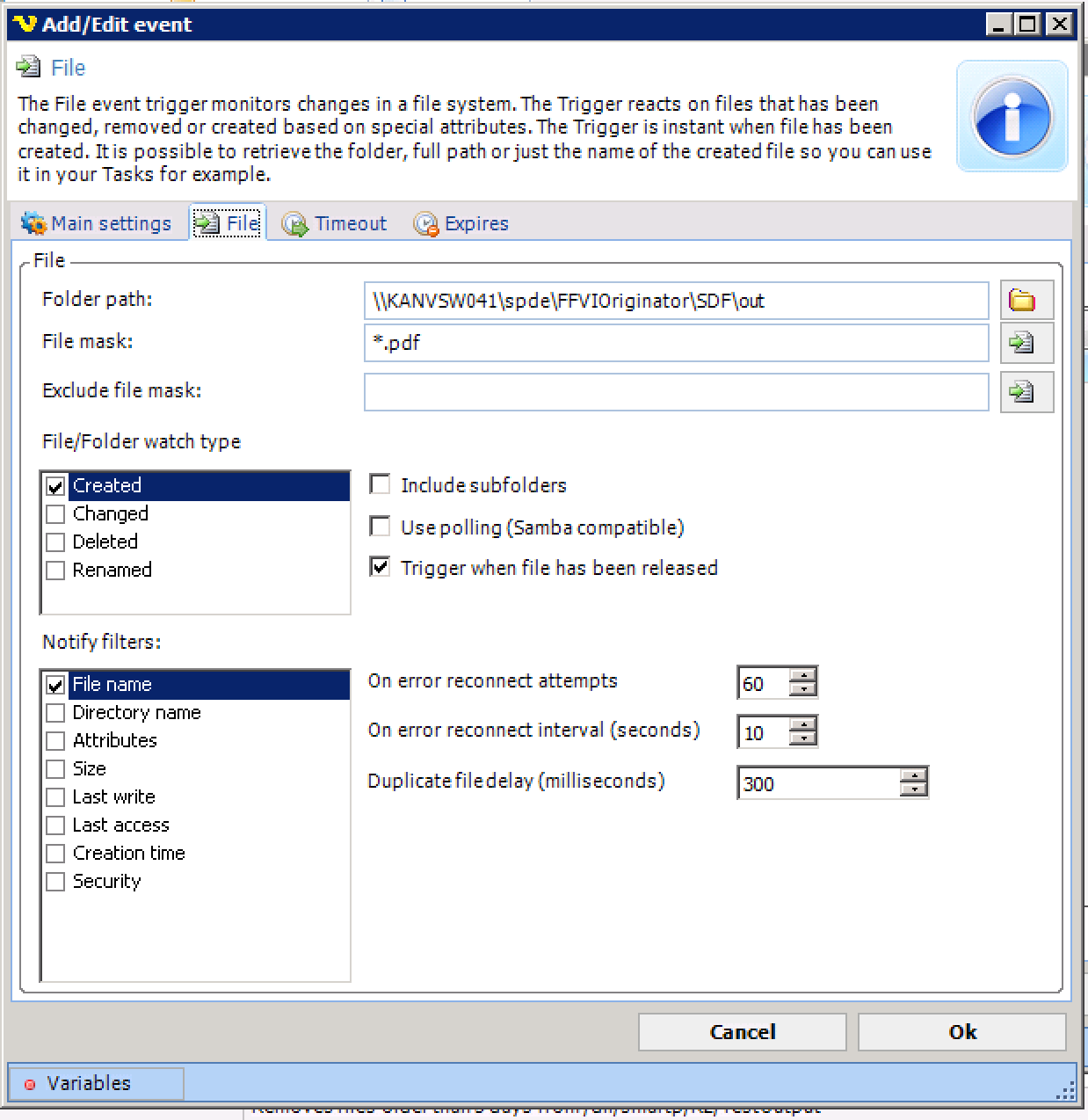The width and height of the screenshot is (1088, 1120).
Task: Open the Expires tab
Action: 462,224
